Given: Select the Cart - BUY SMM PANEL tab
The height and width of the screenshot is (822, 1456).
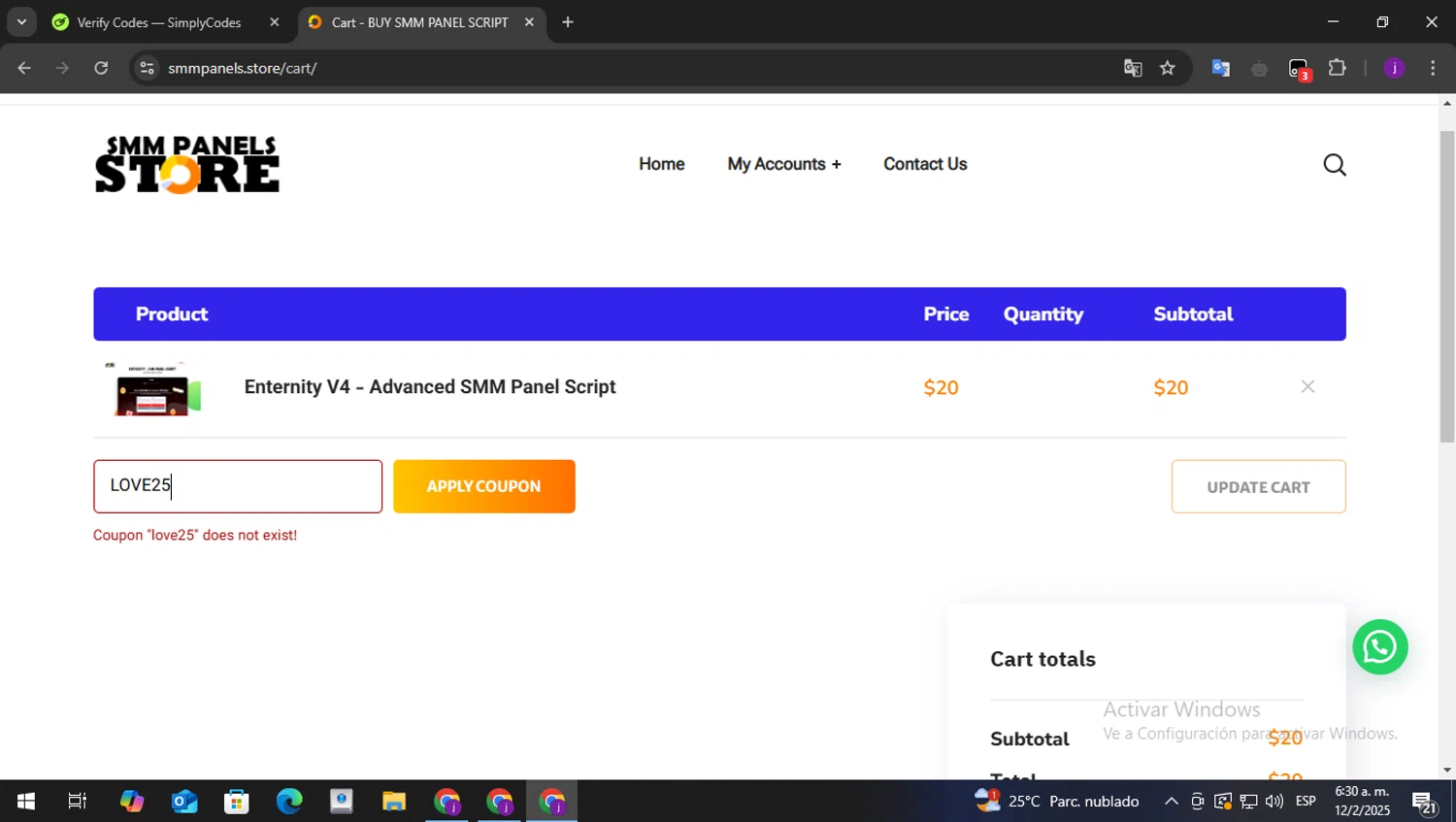Looking at the screenshot, I should [x=419, y=22].
